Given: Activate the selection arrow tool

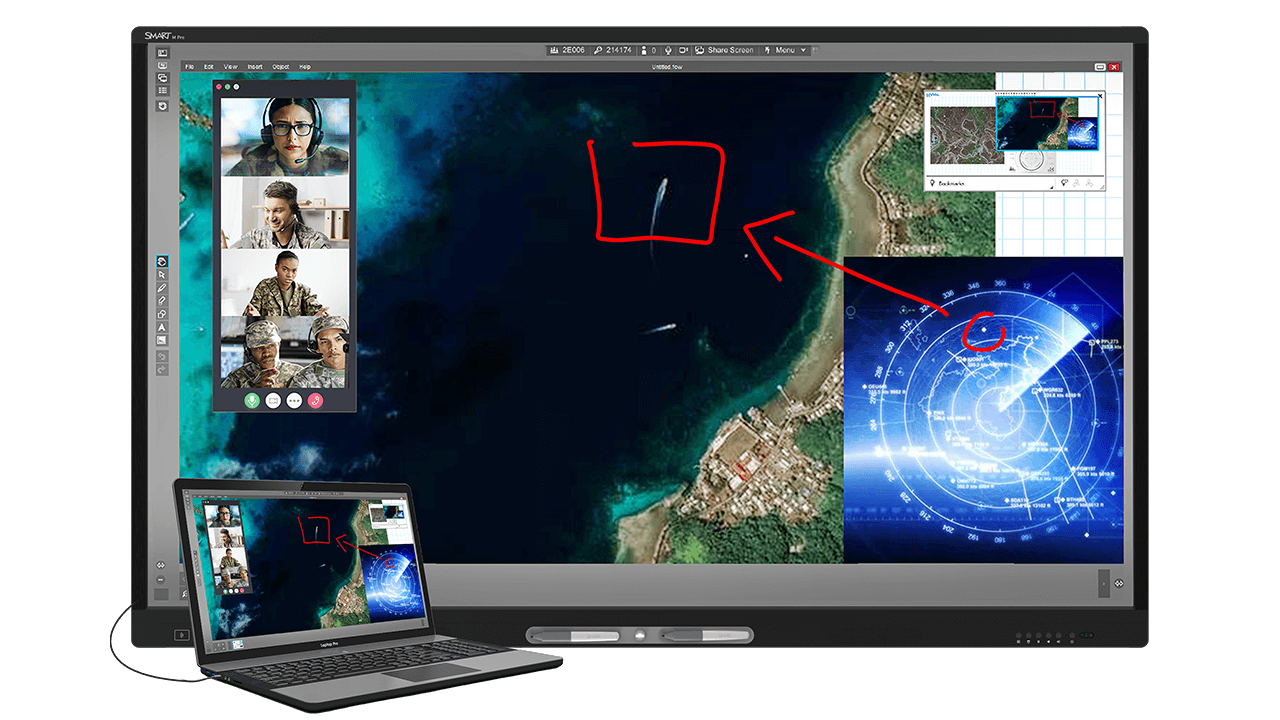Looking at the screenshot, I should pyautogui.click(x=161, y=275).
